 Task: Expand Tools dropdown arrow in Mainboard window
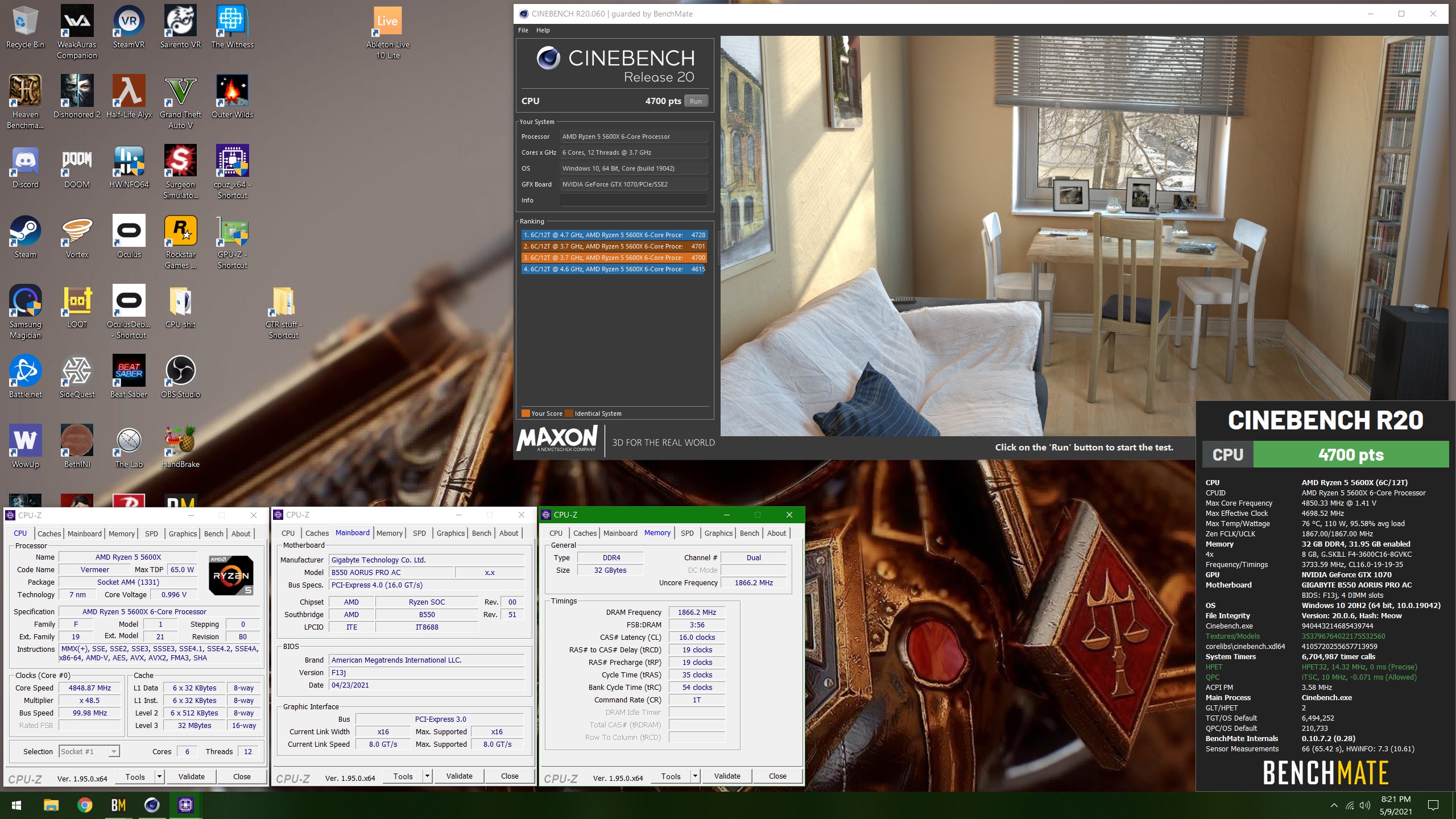point(427,776)
